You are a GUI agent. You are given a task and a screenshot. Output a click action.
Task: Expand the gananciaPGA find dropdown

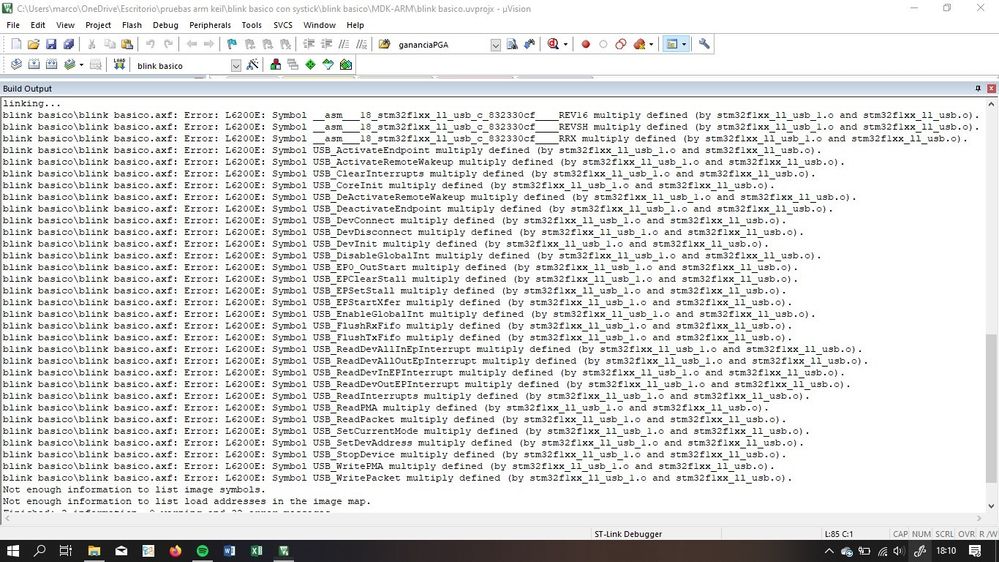pos(496,45)
